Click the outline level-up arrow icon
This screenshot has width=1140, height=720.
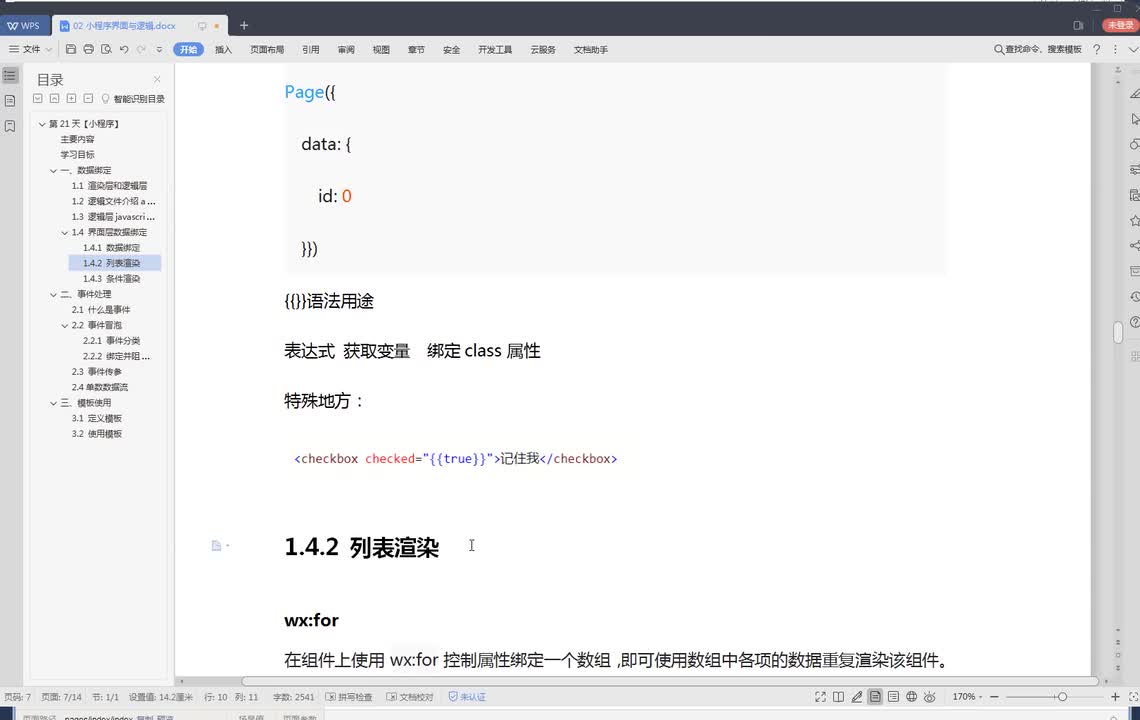tap(55, 98)
